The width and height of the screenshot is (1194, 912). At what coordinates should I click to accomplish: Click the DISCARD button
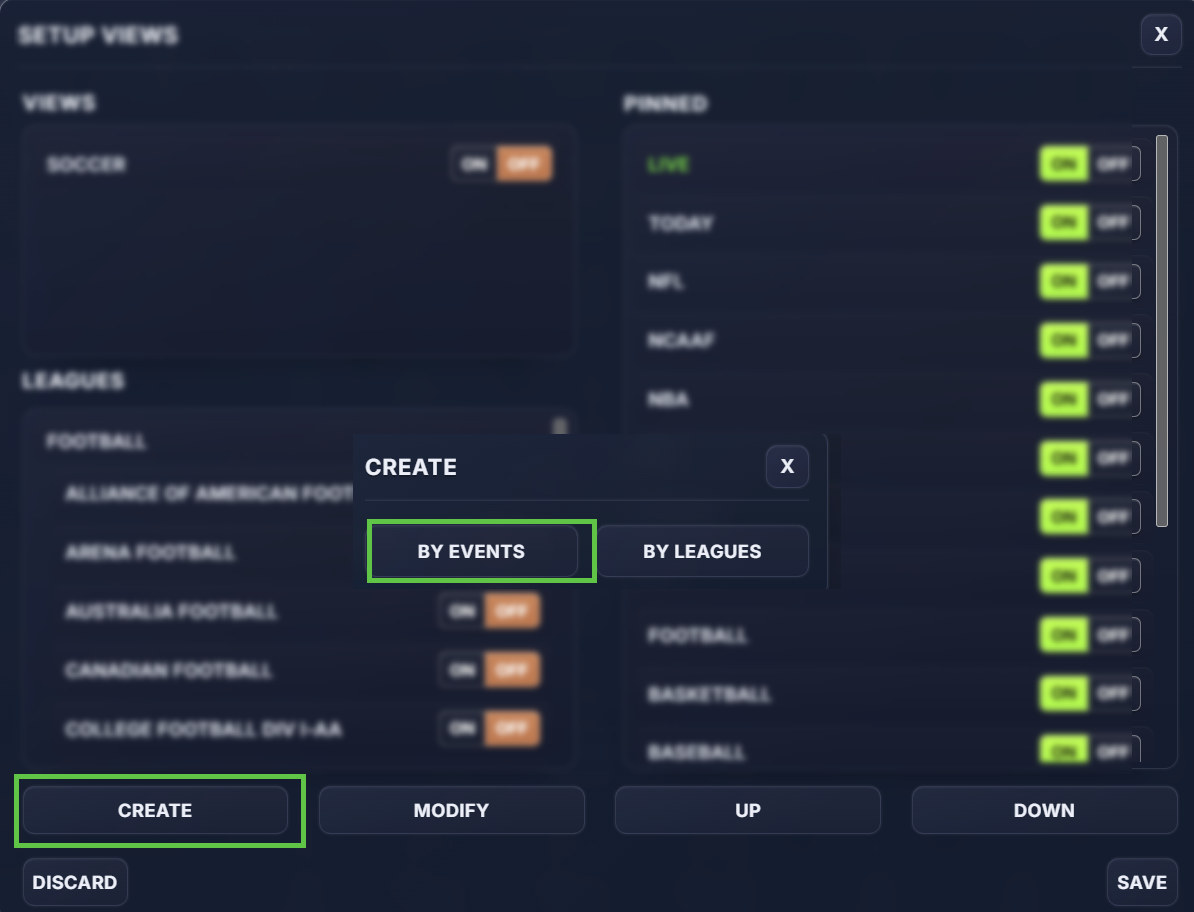point(75,882)
